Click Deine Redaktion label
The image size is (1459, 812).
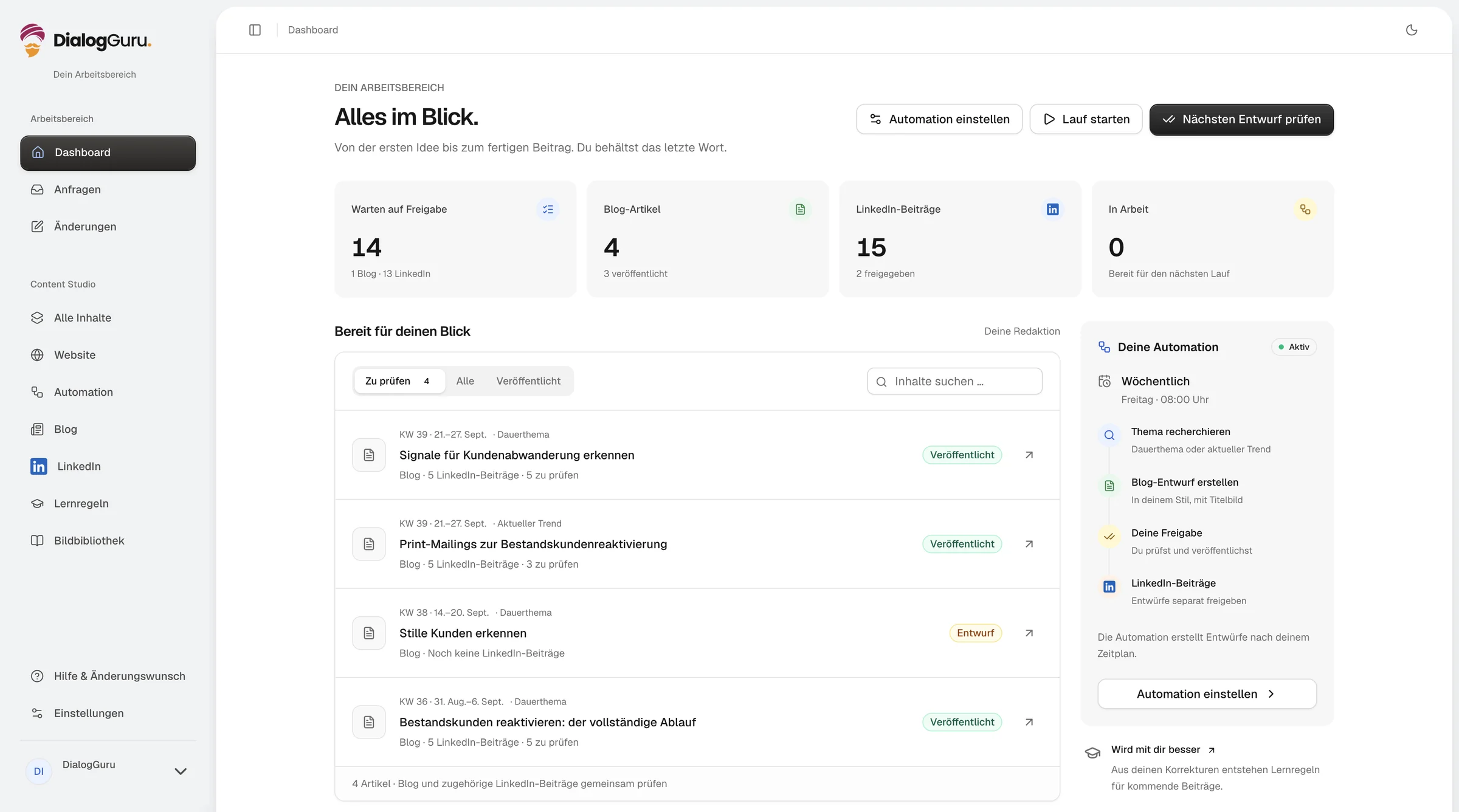pyautogui.click(x=1022, y=331)
